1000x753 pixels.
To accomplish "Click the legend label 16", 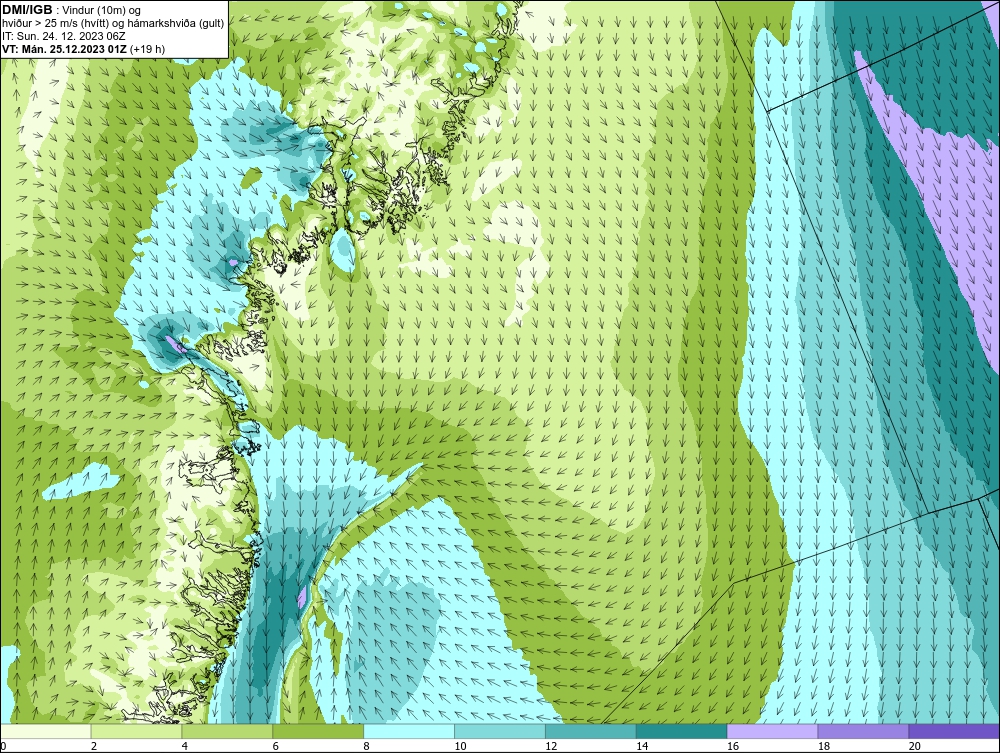I will [x=733, y=746].
